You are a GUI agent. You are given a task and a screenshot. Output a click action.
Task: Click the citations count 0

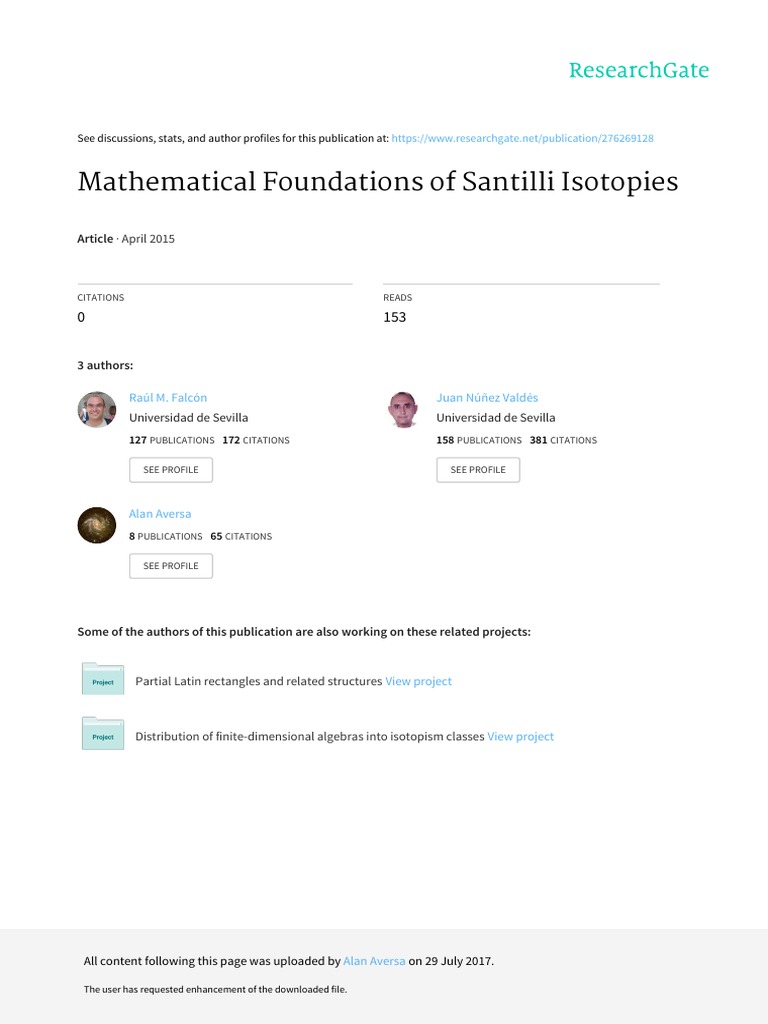(82, 317)
